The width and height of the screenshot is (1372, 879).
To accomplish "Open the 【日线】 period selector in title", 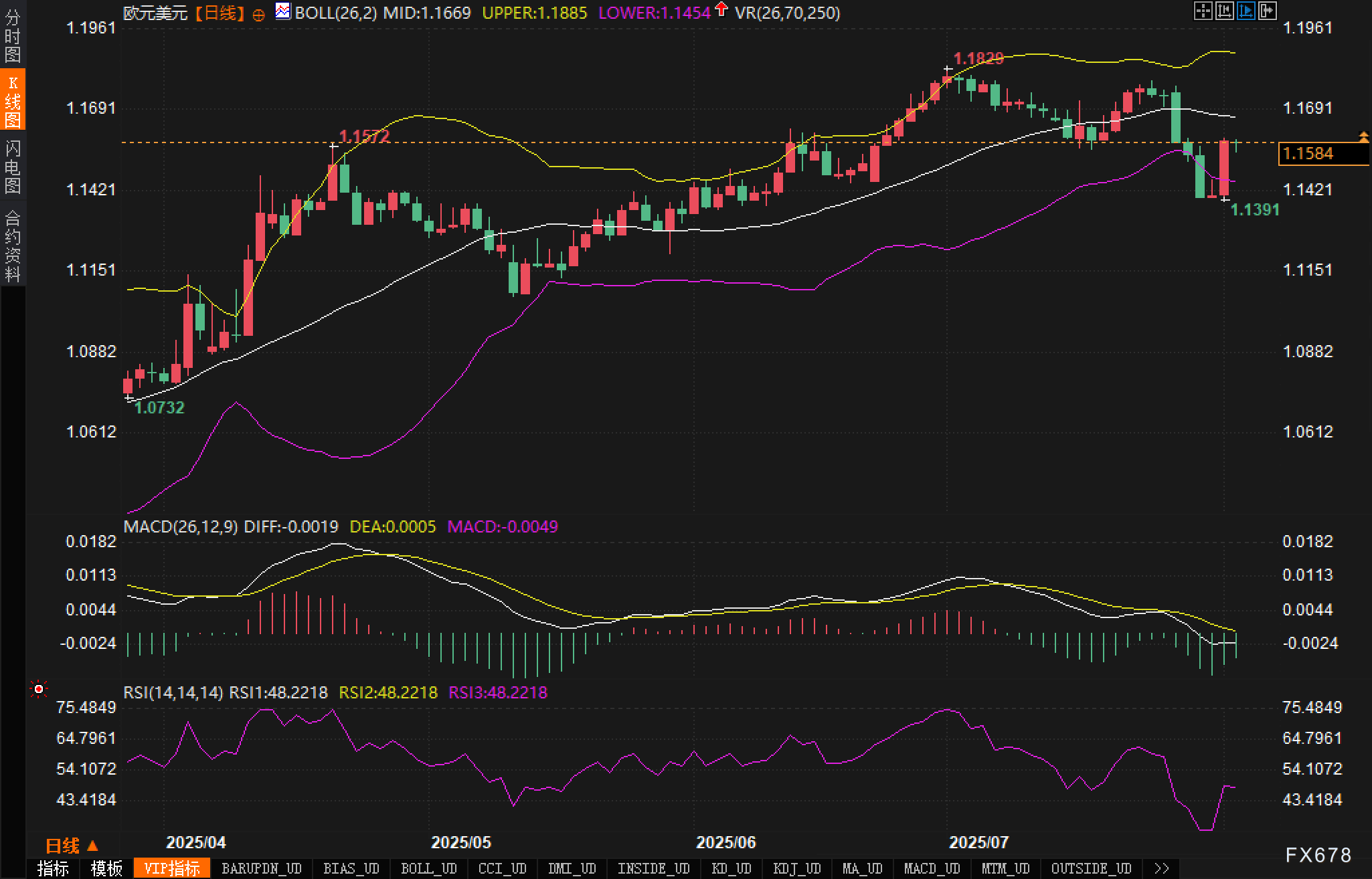I will (220, 13).
